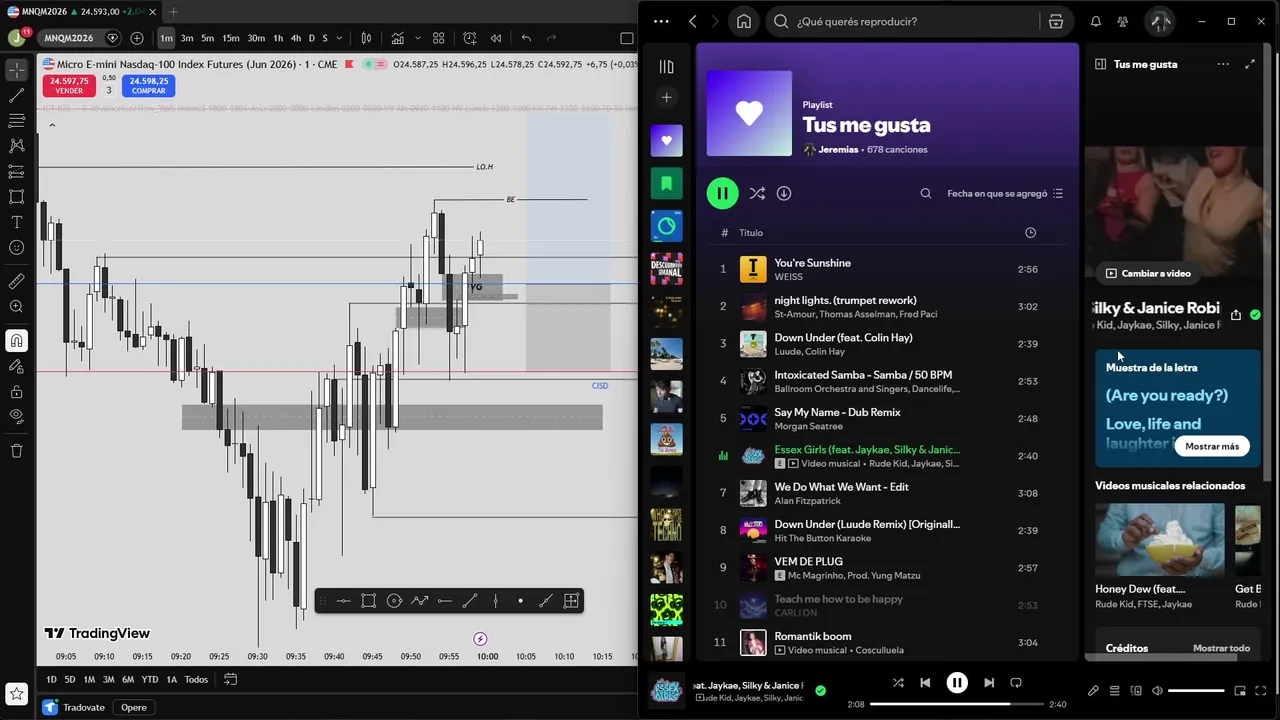This screenshot has height=720, width=1280.
Task: Open Honey Dew related video thumbnail
Action: (x=1160, y=540)
